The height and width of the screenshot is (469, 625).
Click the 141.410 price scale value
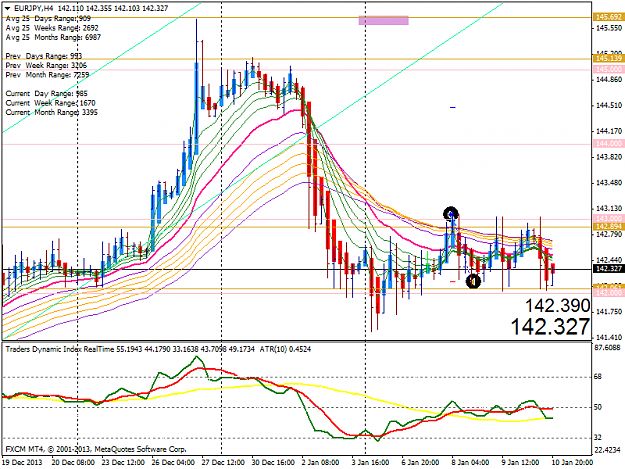[609, 337]
